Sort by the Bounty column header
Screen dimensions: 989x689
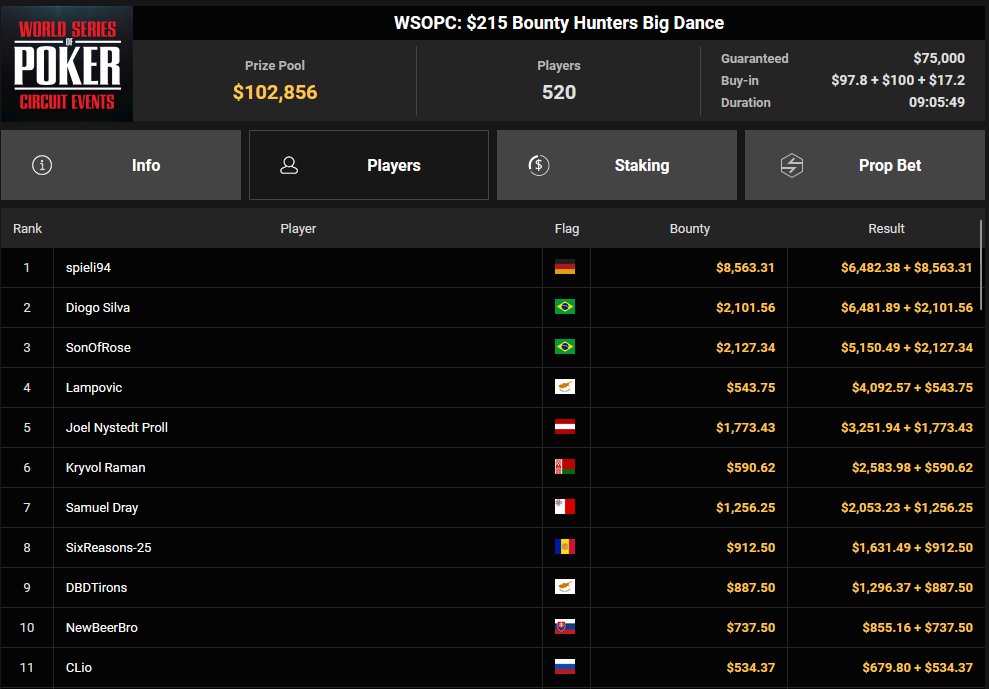[x=689, y=229]
